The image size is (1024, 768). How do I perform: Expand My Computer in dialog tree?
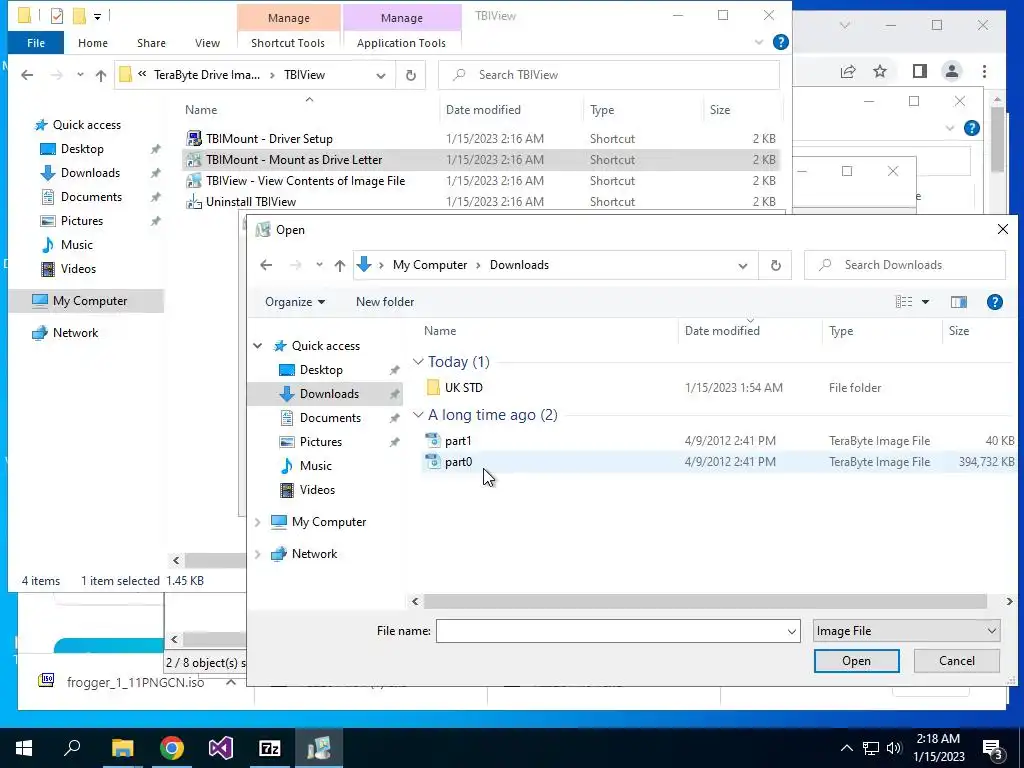258,522
